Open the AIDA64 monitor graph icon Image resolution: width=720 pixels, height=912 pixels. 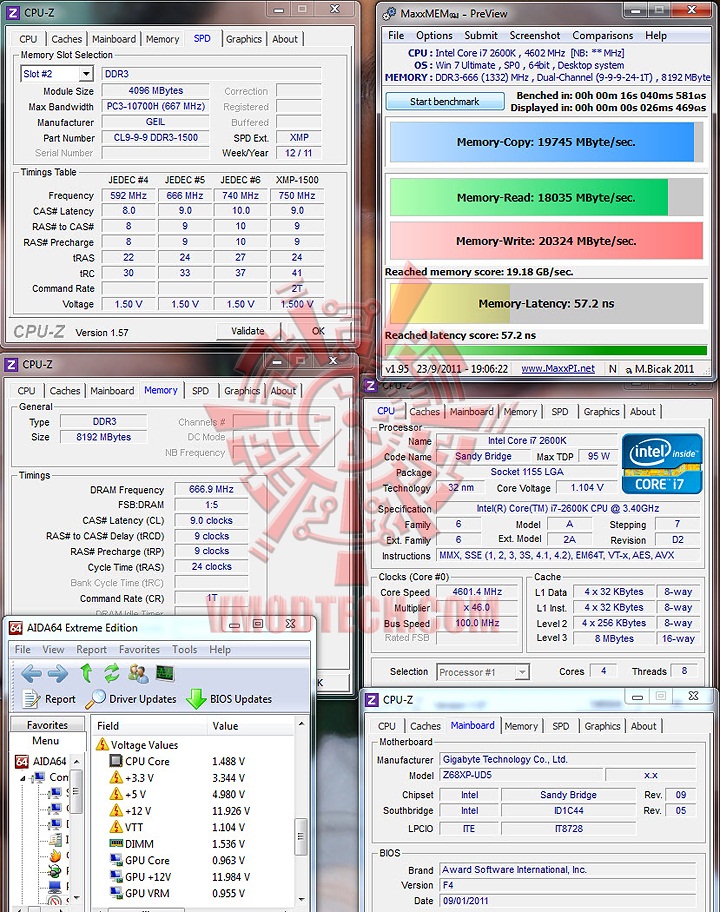(x=165, y=674)
